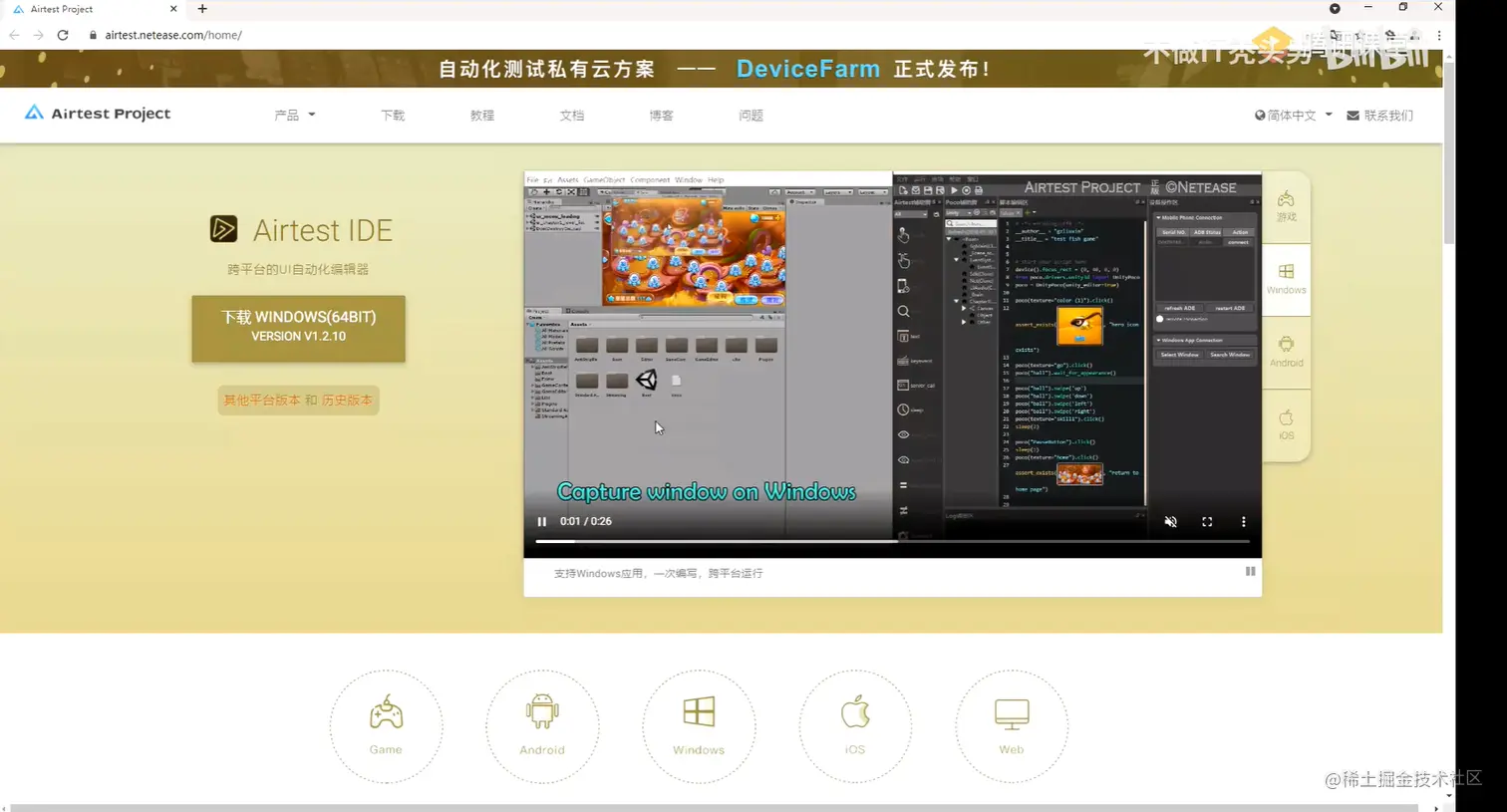Open the 博客 navigation item
1507x812 pixels.
pos(662,116)
